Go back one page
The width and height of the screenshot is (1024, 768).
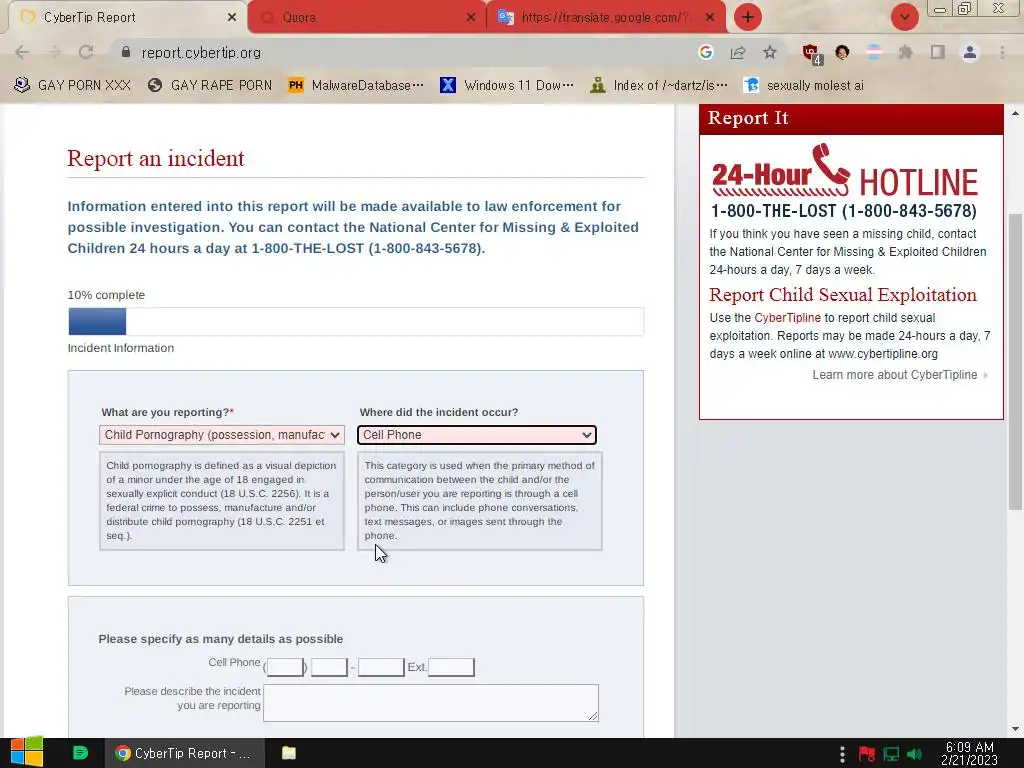coord(22,52)
